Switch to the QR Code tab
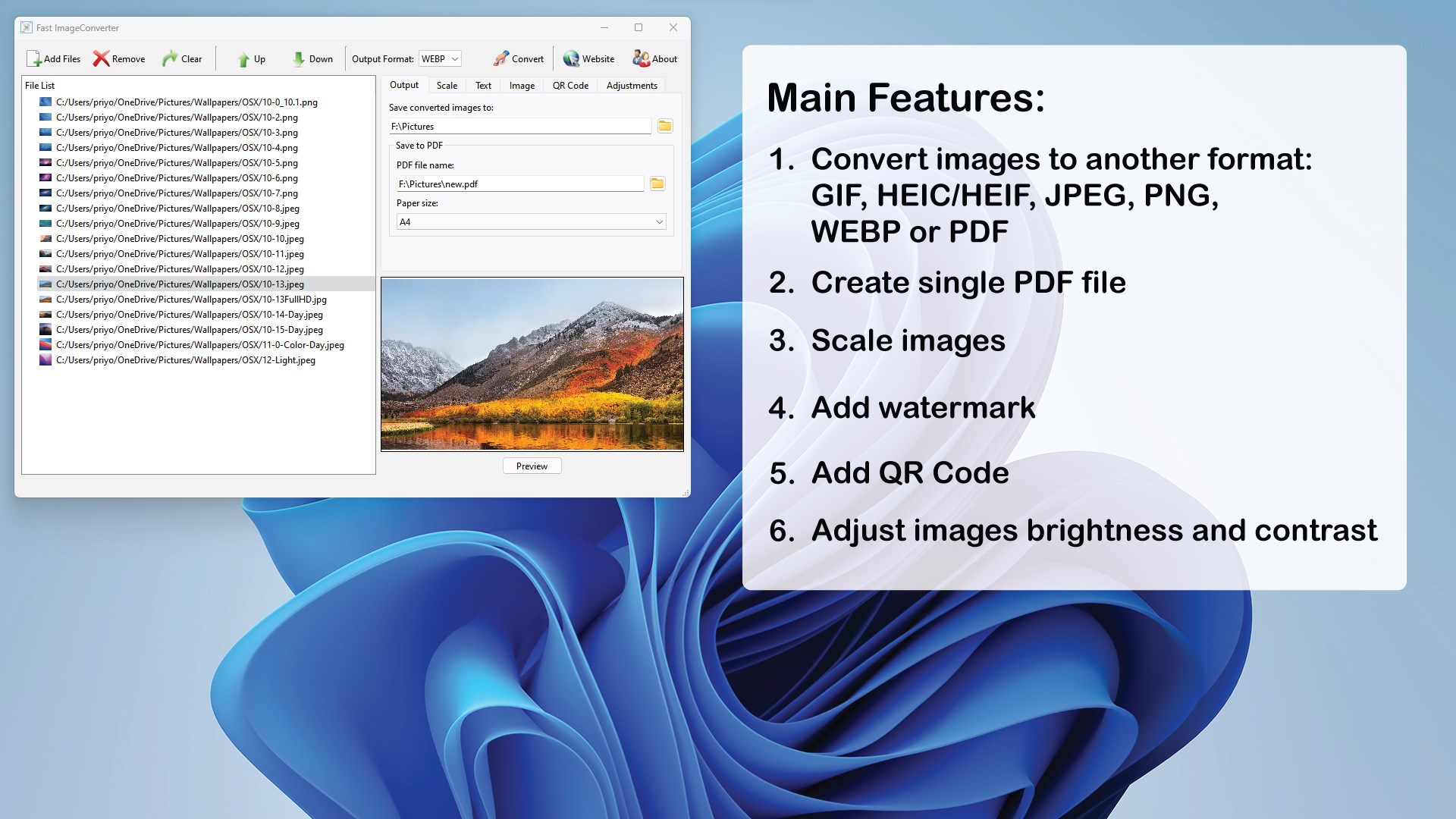1456x819 pixels. coord(570,86)
